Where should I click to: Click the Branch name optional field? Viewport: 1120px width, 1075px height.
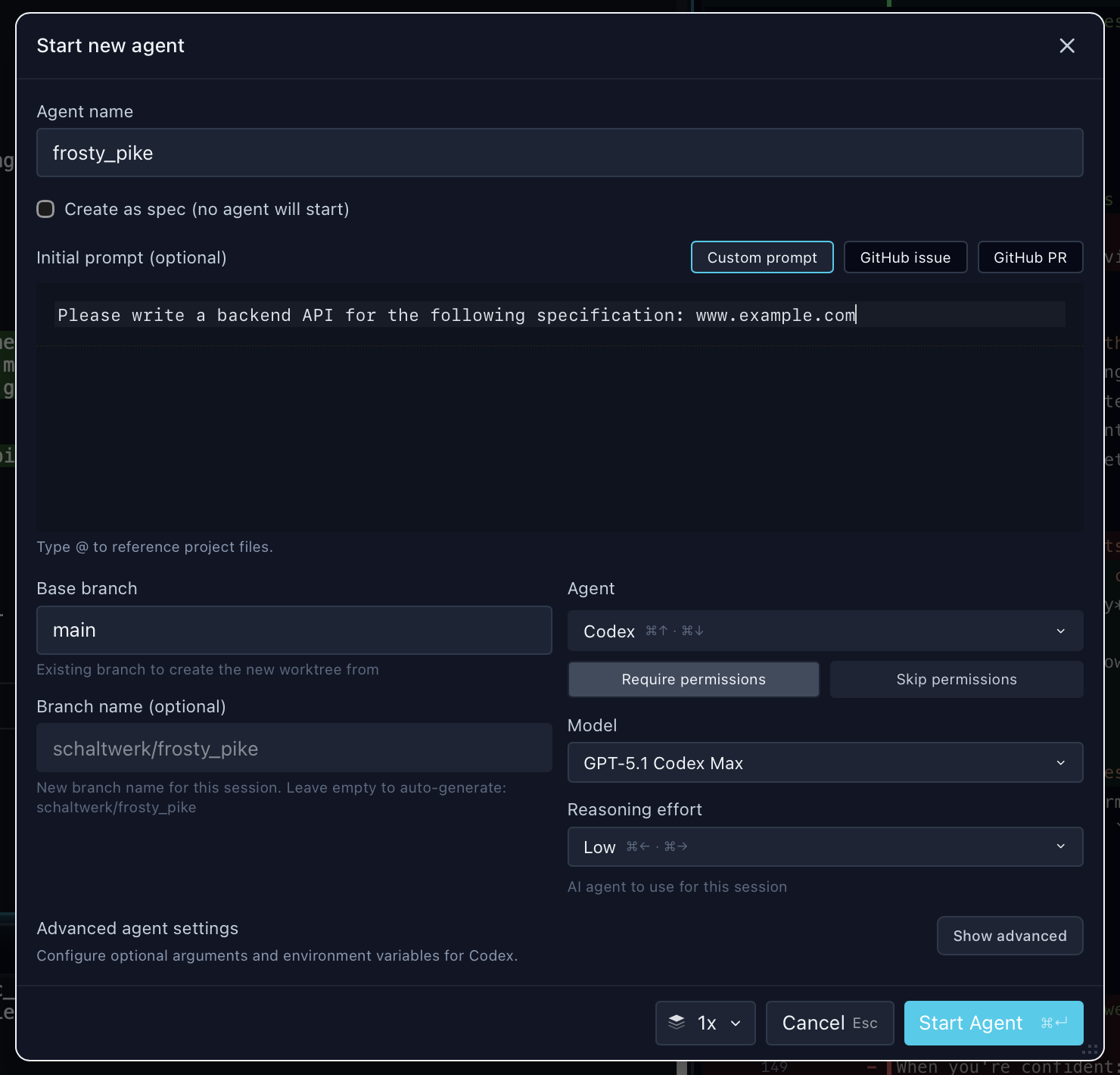point(294,748)
